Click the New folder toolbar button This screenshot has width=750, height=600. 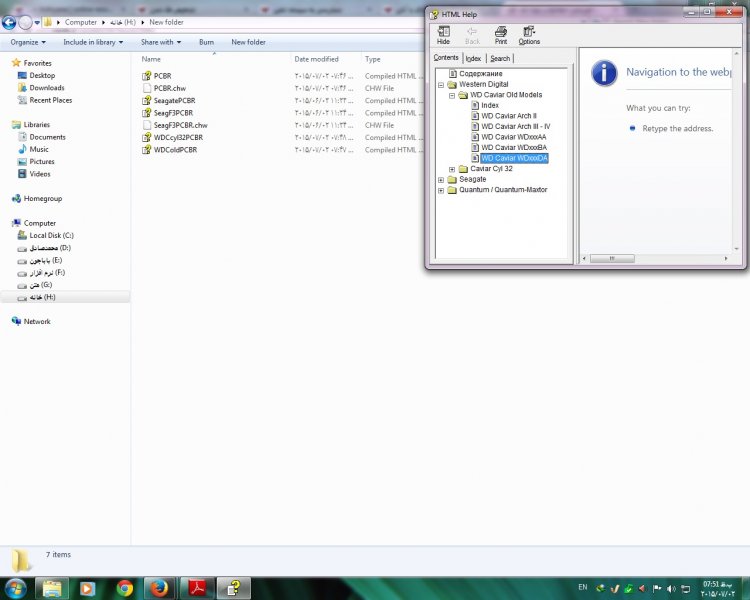[x=248, y=42]
